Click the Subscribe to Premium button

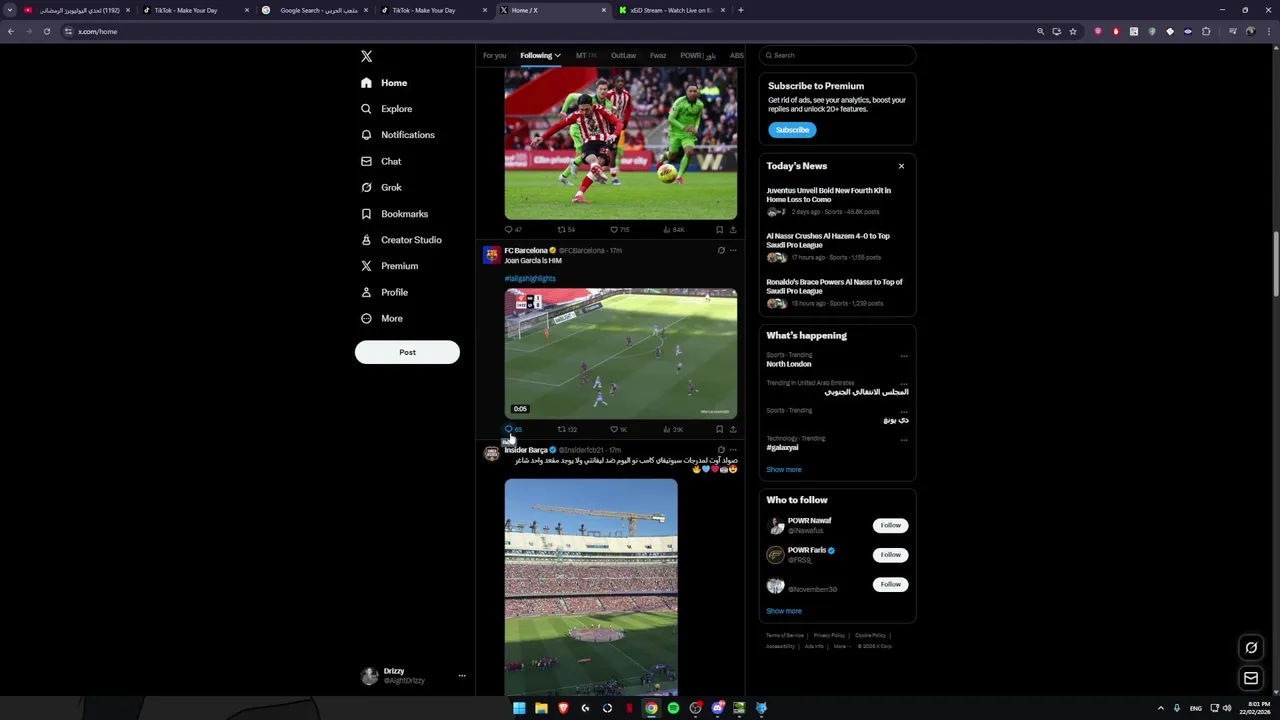792,130
